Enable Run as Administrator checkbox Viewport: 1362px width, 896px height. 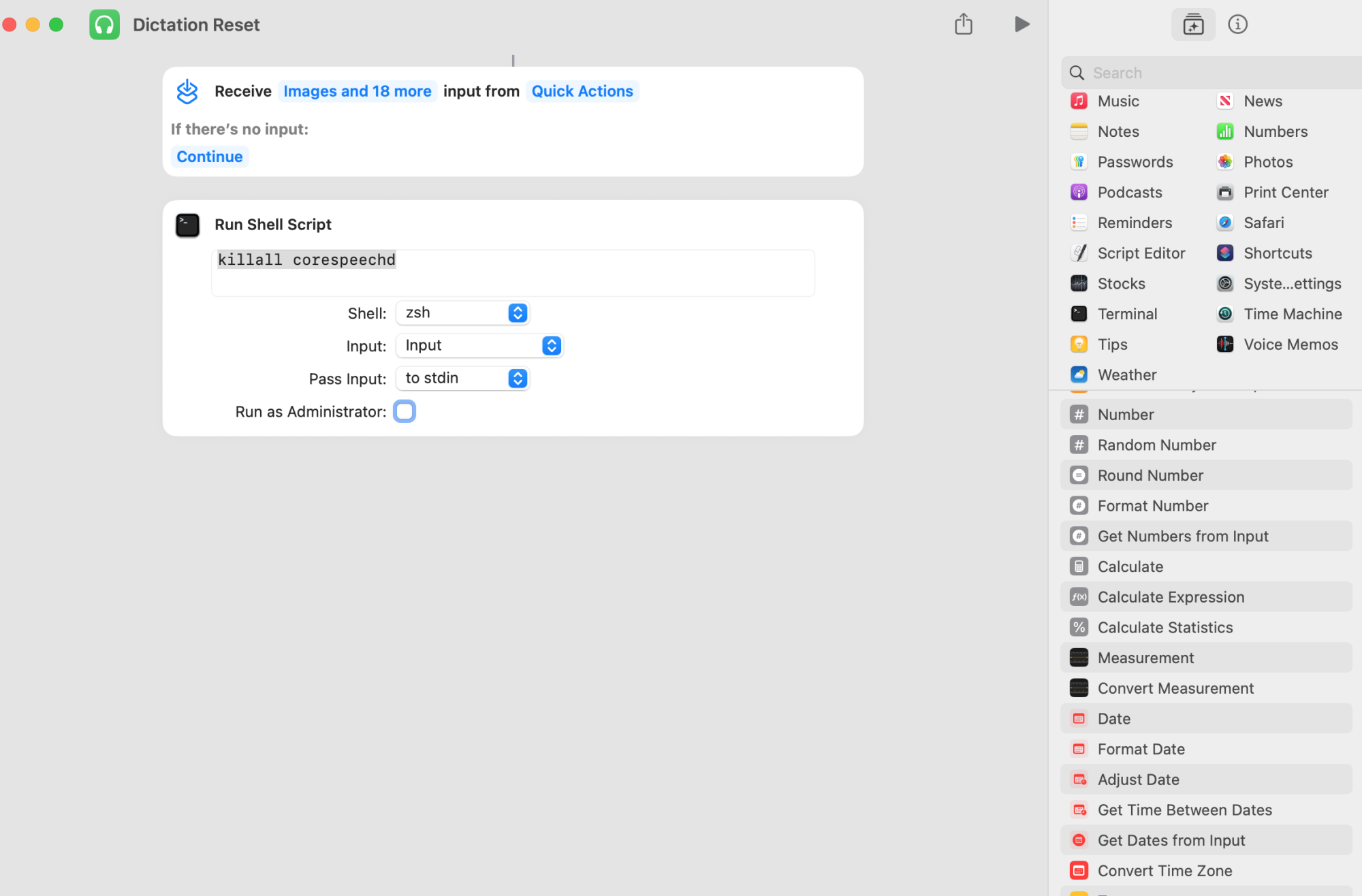click(x=405, y=412)
